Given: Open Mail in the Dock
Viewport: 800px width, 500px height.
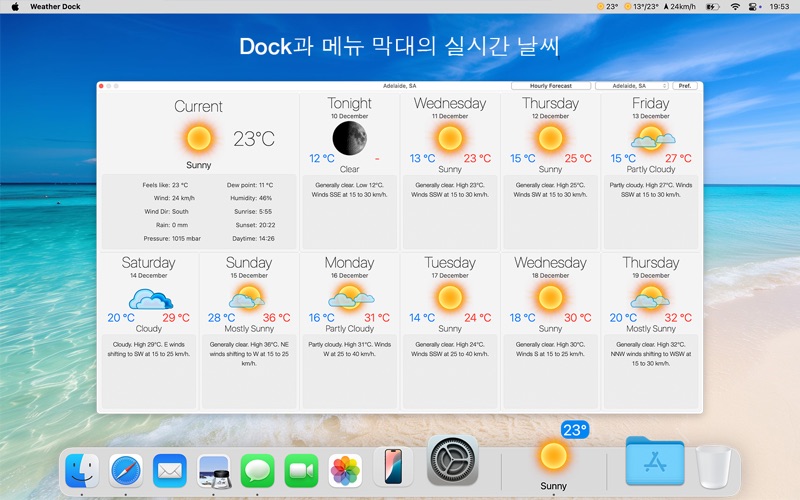Looking at the screenshot, I should (169, 471).
